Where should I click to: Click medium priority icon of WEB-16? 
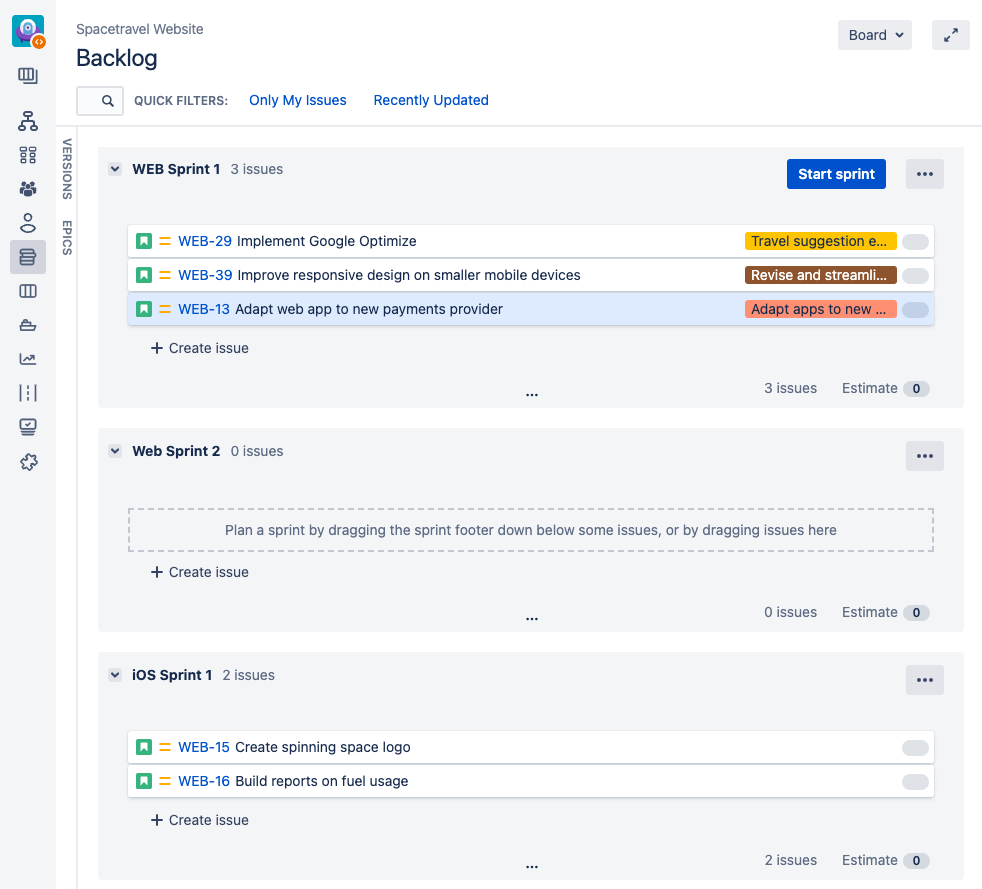[x=165, y=781]
